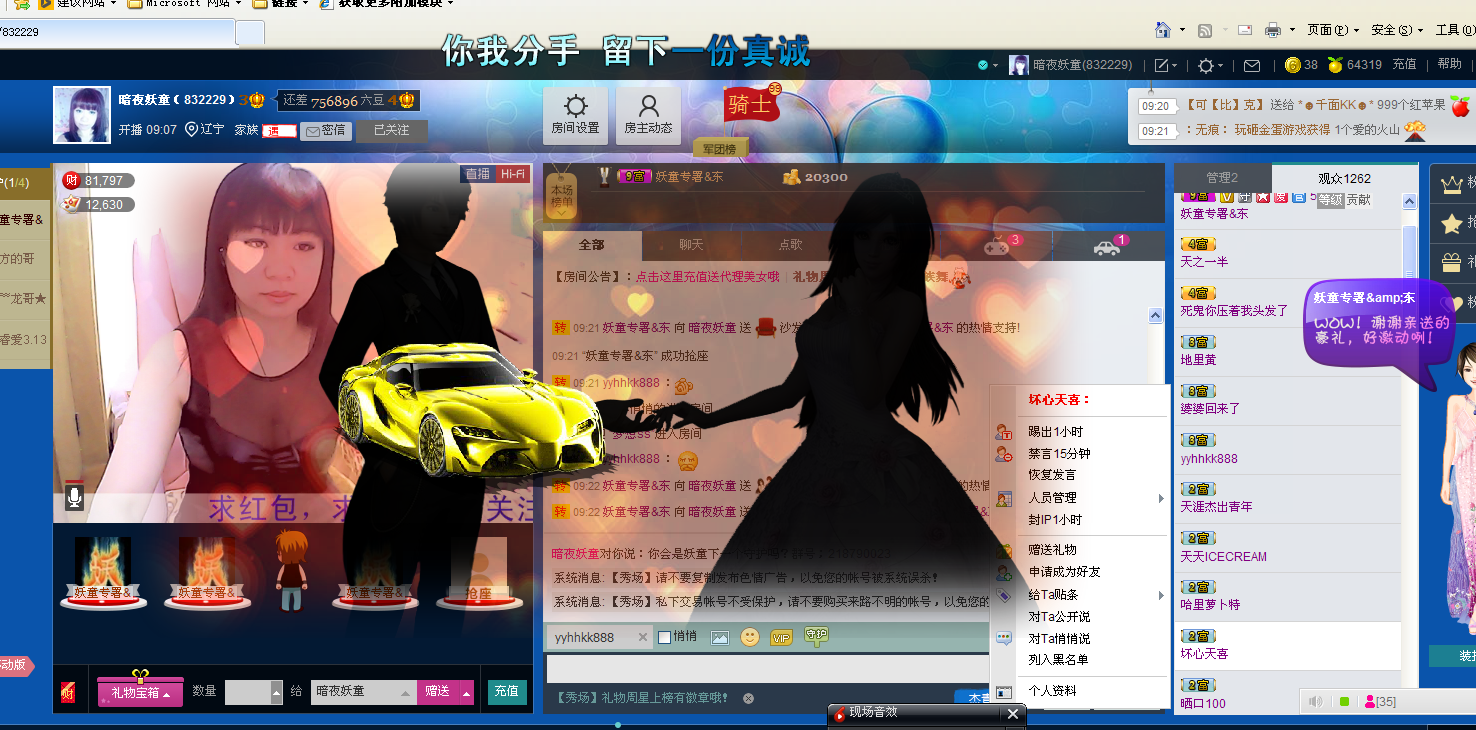Open 帮助 help link
Screen dimensions: 1476x730
1449,64
